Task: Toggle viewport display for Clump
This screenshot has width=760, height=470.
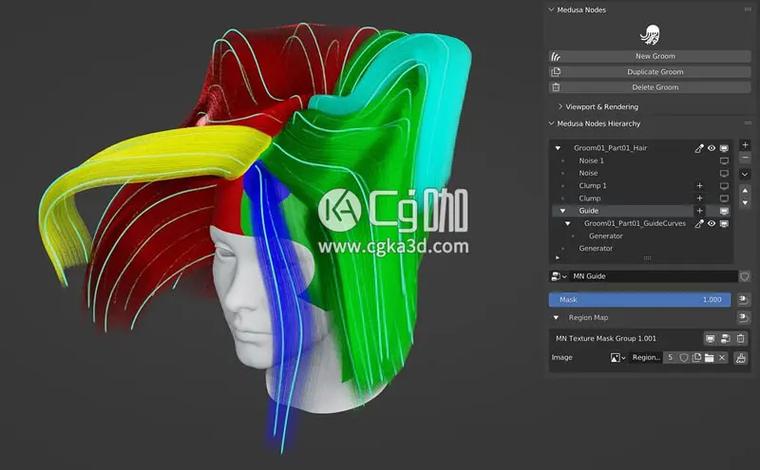Action: pyautogui.click(x=724, y=198)
